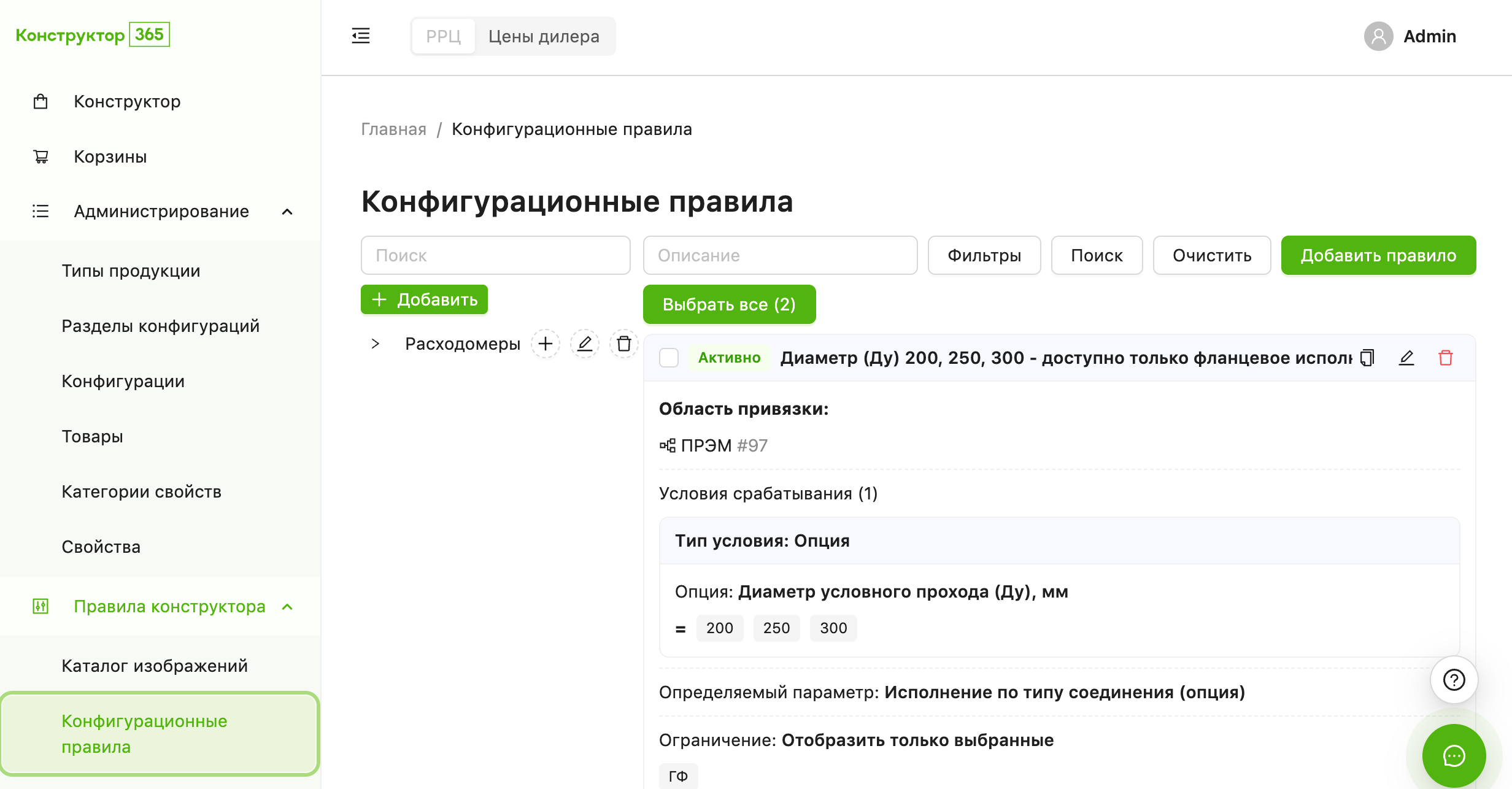The image size is (1512, 789).
Task: Click the cart icon beside Корзины
Action: pyautogui.click(x=40, y=156)
